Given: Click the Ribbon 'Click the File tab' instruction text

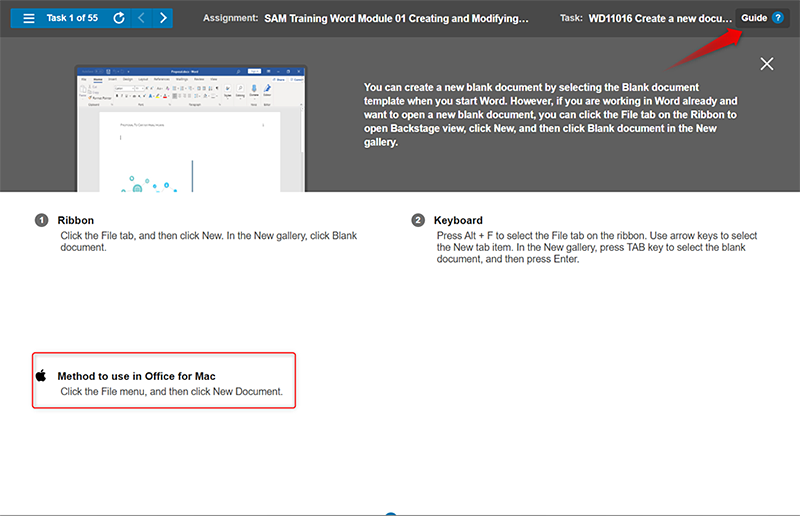Looking at the screenshot, I should click(209, 241).
